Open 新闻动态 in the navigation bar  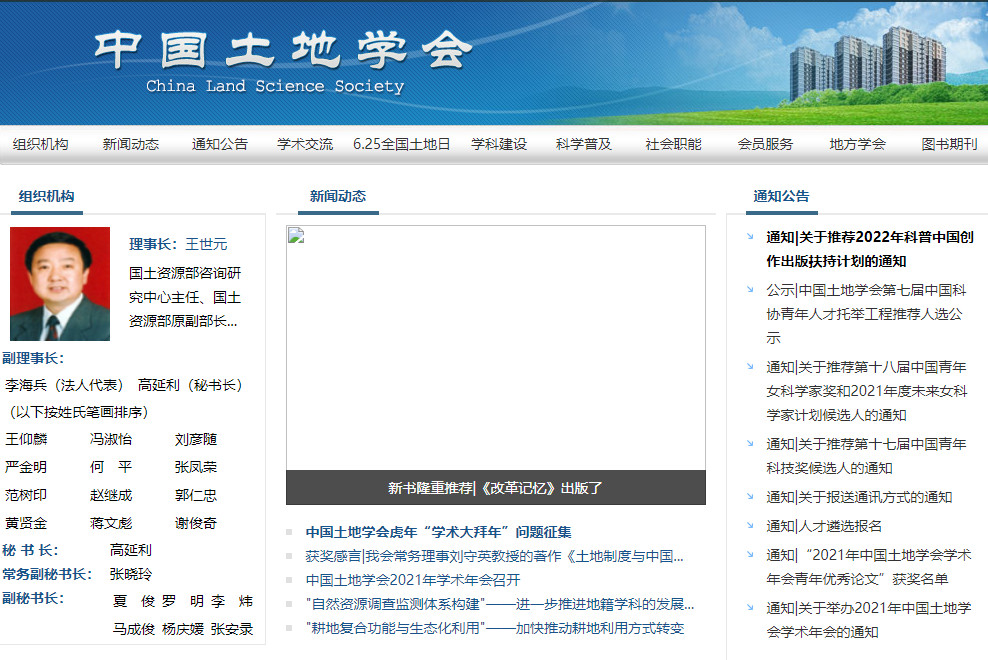[130, 144]
